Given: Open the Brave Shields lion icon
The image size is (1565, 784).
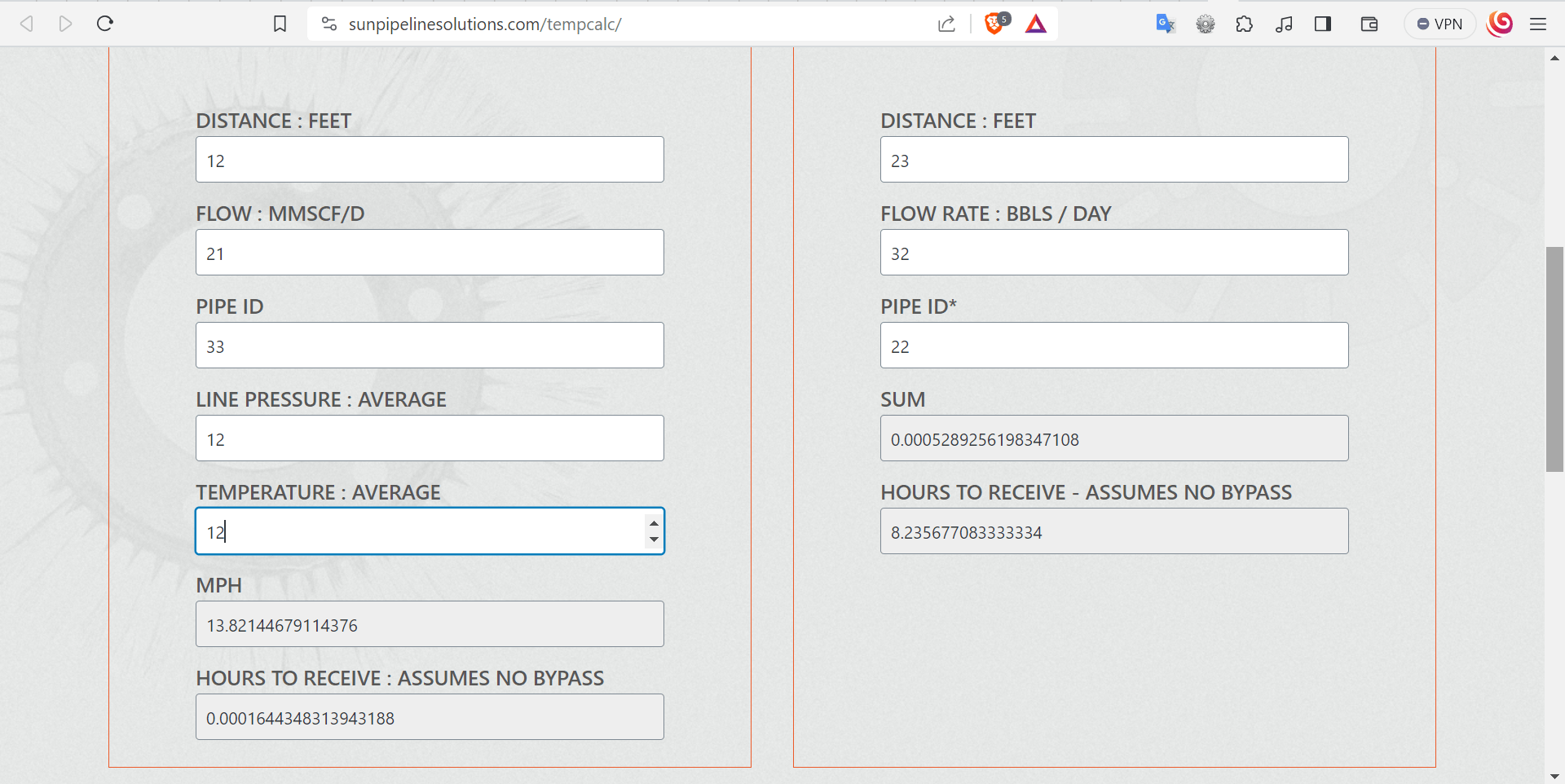Looking at the screenshot, I should (995, 23).
